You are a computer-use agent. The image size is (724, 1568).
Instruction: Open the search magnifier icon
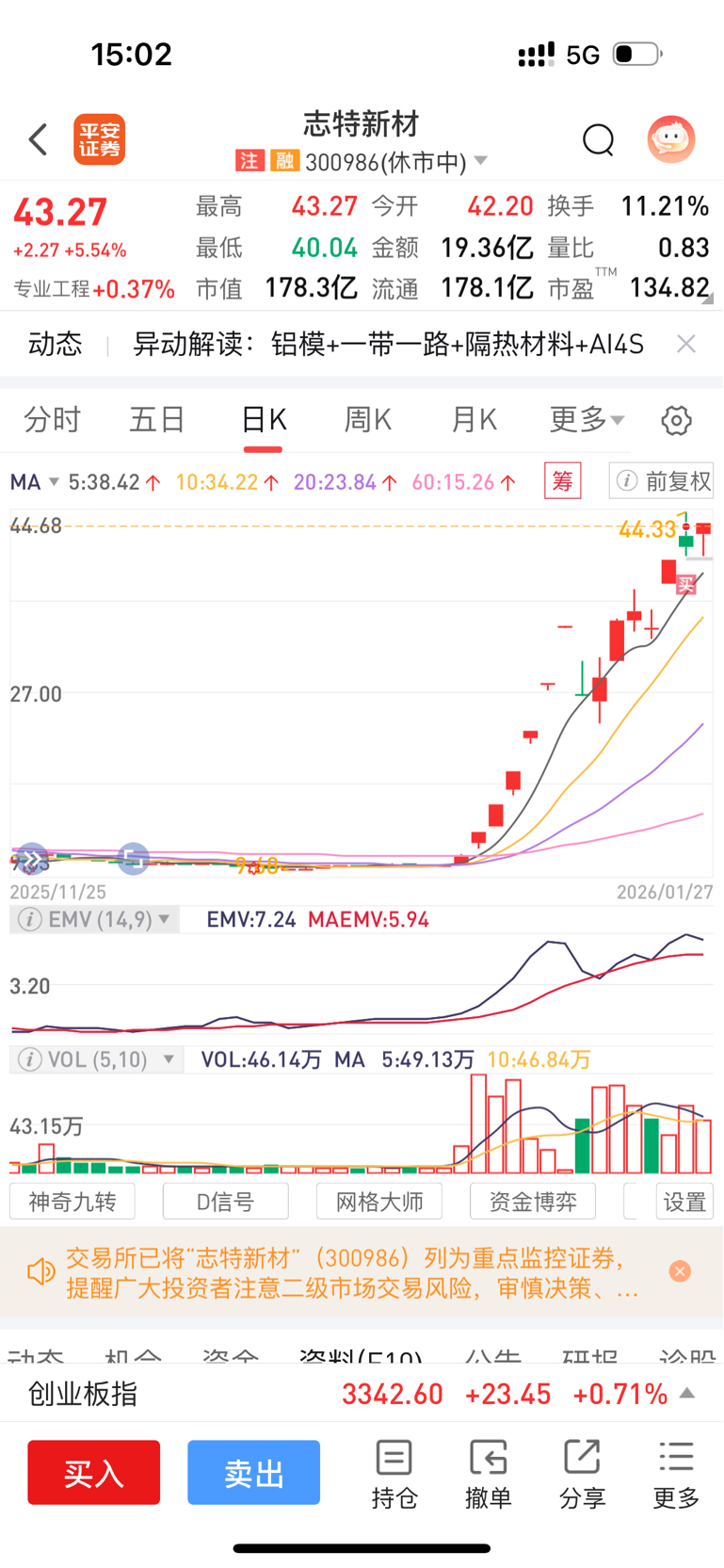[598, 140]
